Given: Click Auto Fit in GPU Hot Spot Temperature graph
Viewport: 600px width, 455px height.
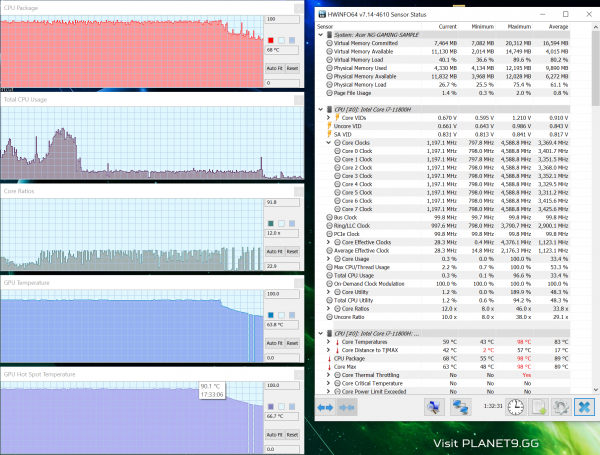Looking at the screenshot, I should pyautogui.click(x=274, y=435).
